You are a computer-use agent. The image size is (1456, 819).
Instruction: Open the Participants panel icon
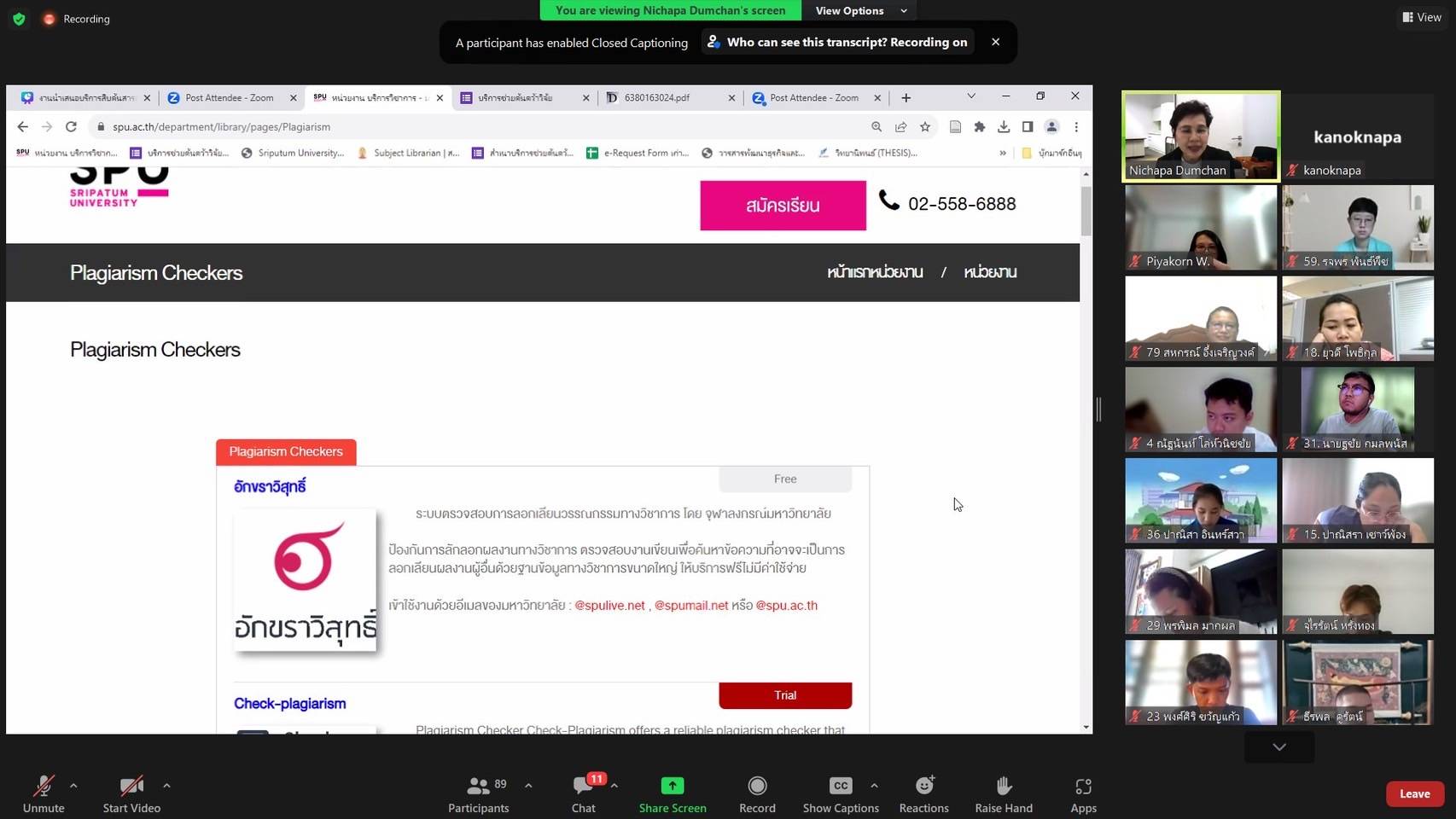tap(479, 786)
